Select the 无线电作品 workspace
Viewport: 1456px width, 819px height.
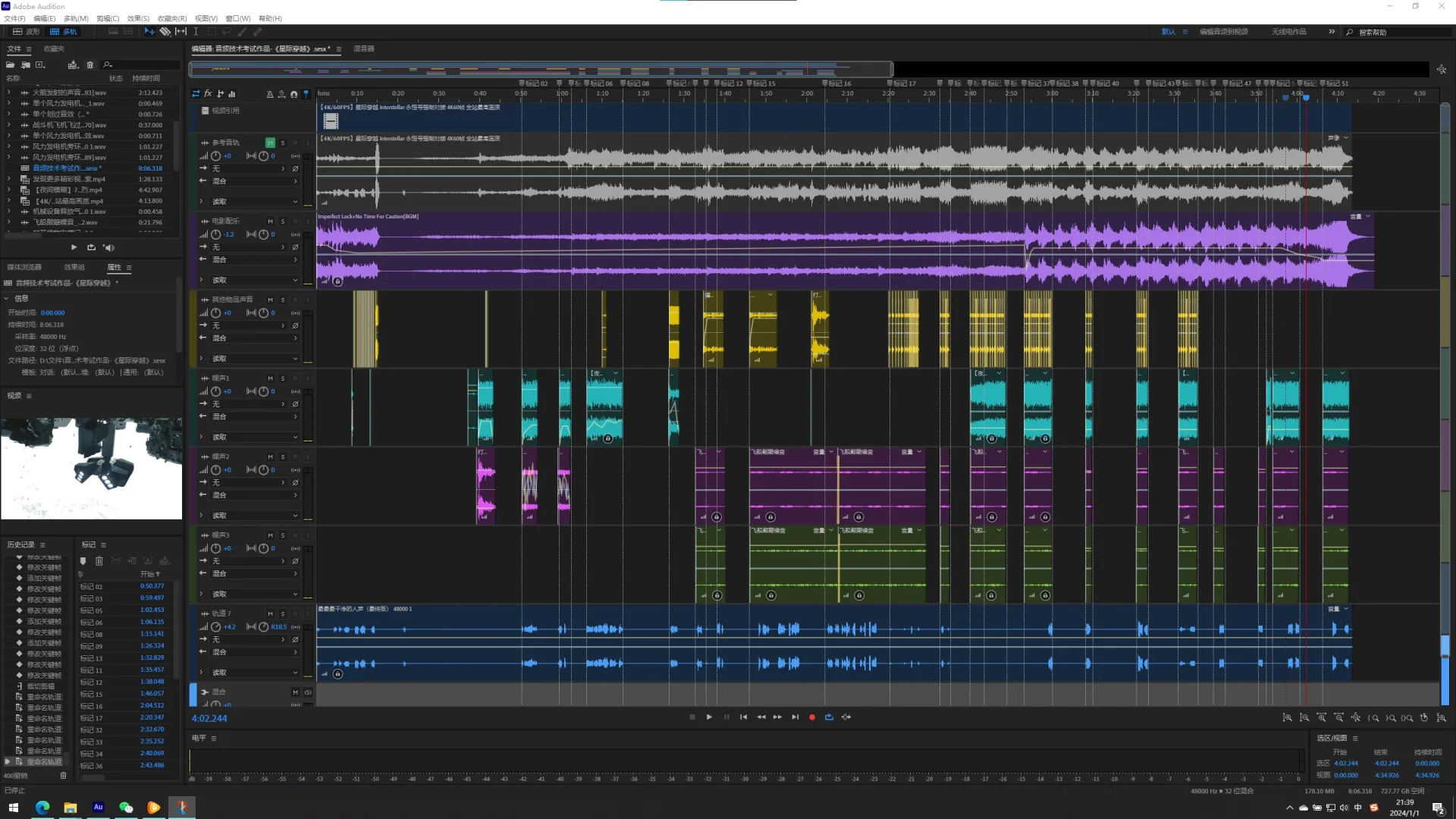point(1289,32)
